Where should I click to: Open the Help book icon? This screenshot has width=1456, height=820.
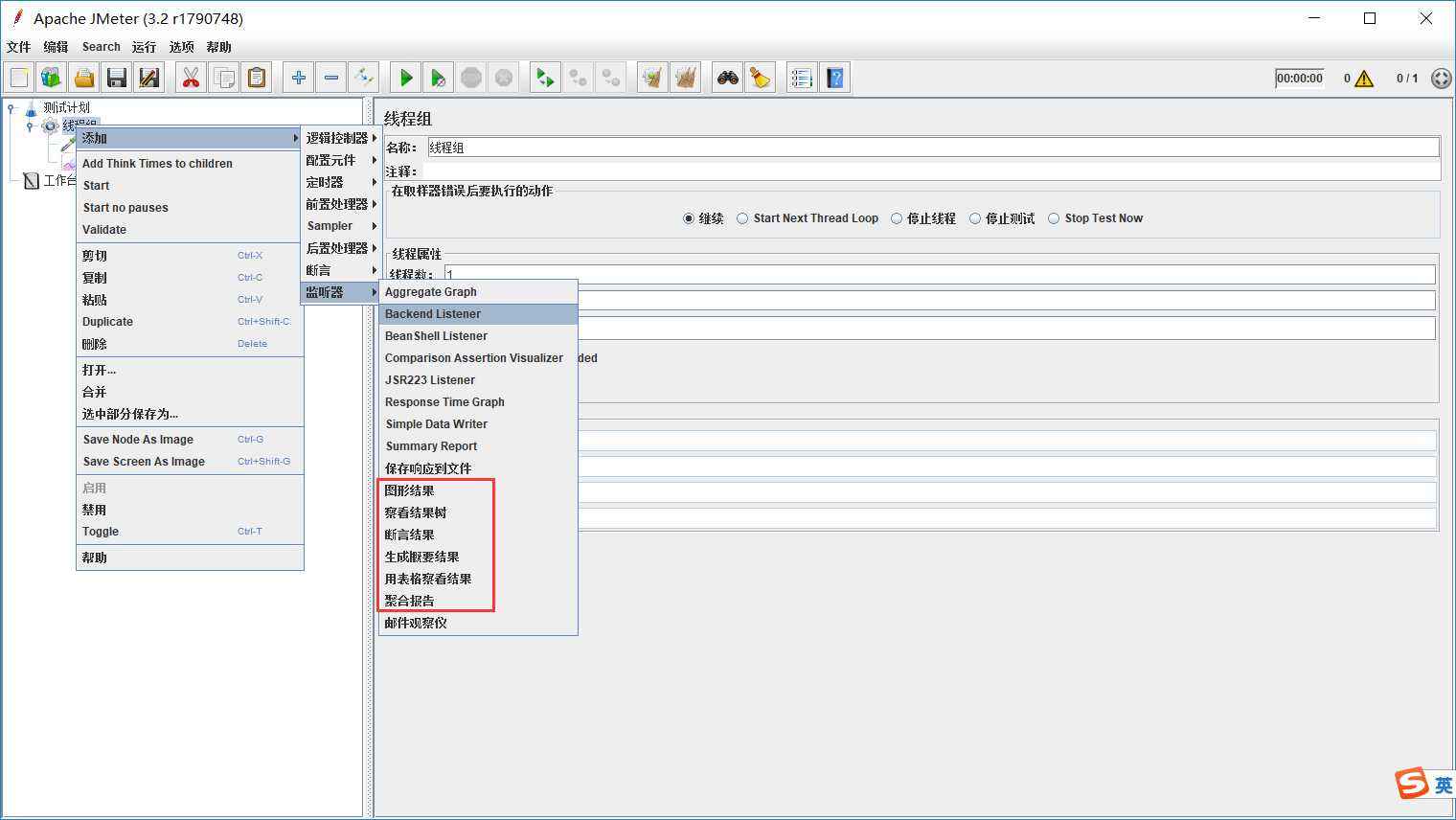pos(835,78)
